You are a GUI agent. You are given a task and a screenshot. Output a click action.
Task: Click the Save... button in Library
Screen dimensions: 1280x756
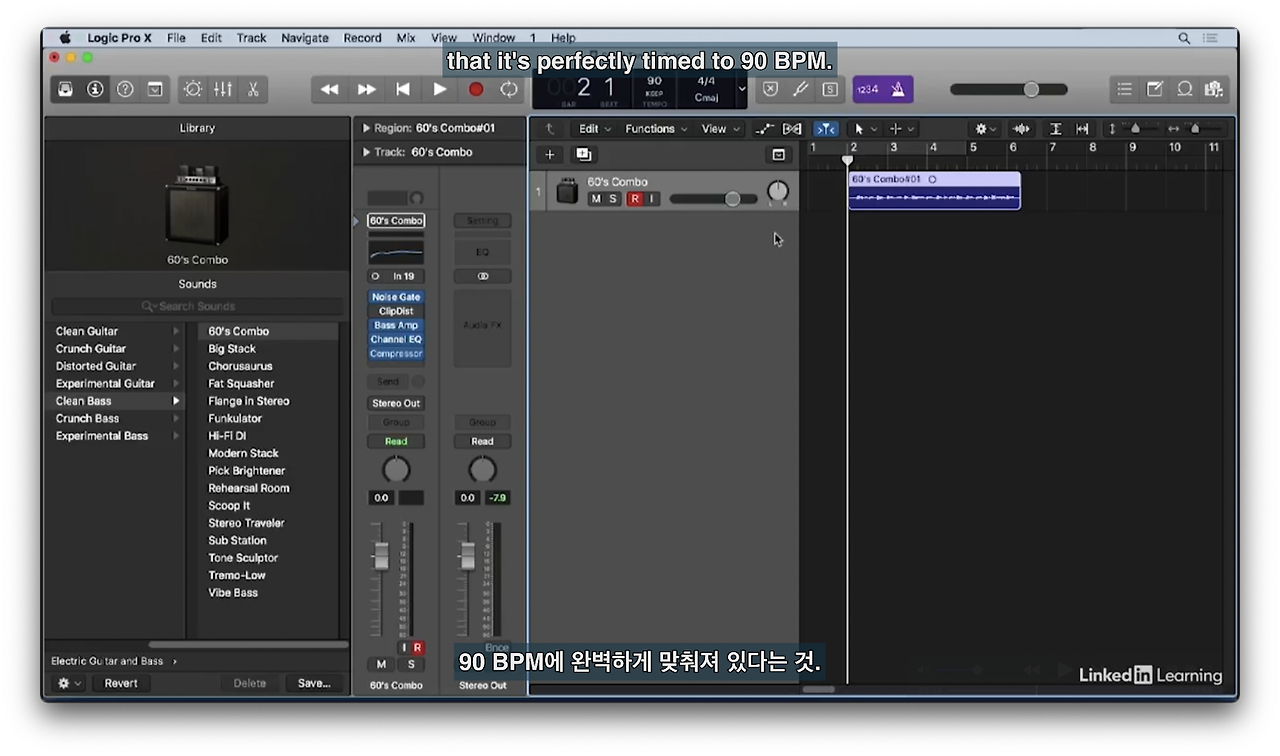tap(314, 683)
